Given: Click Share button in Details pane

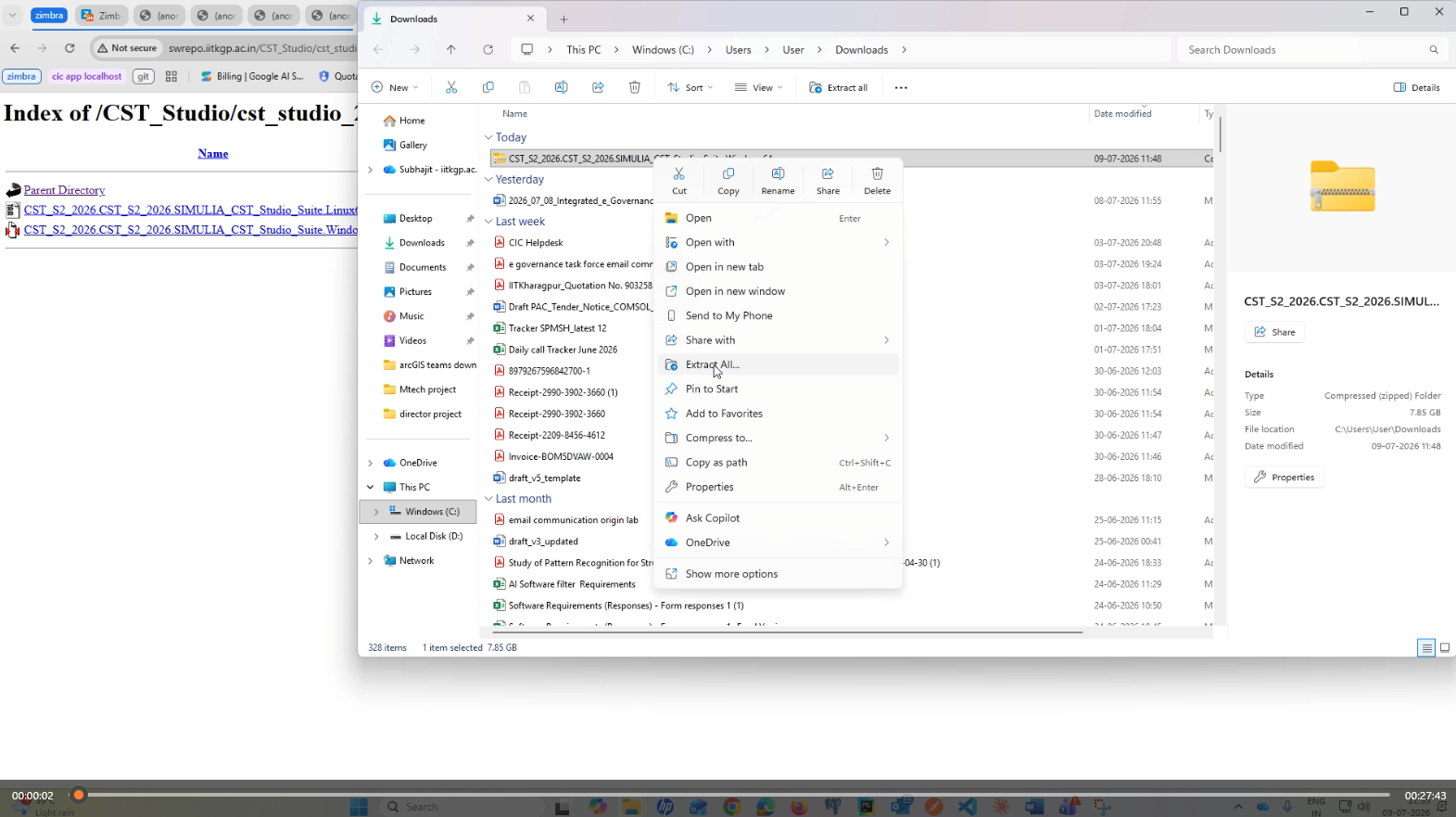Looking at the screenshot, I should [1275, 332].
